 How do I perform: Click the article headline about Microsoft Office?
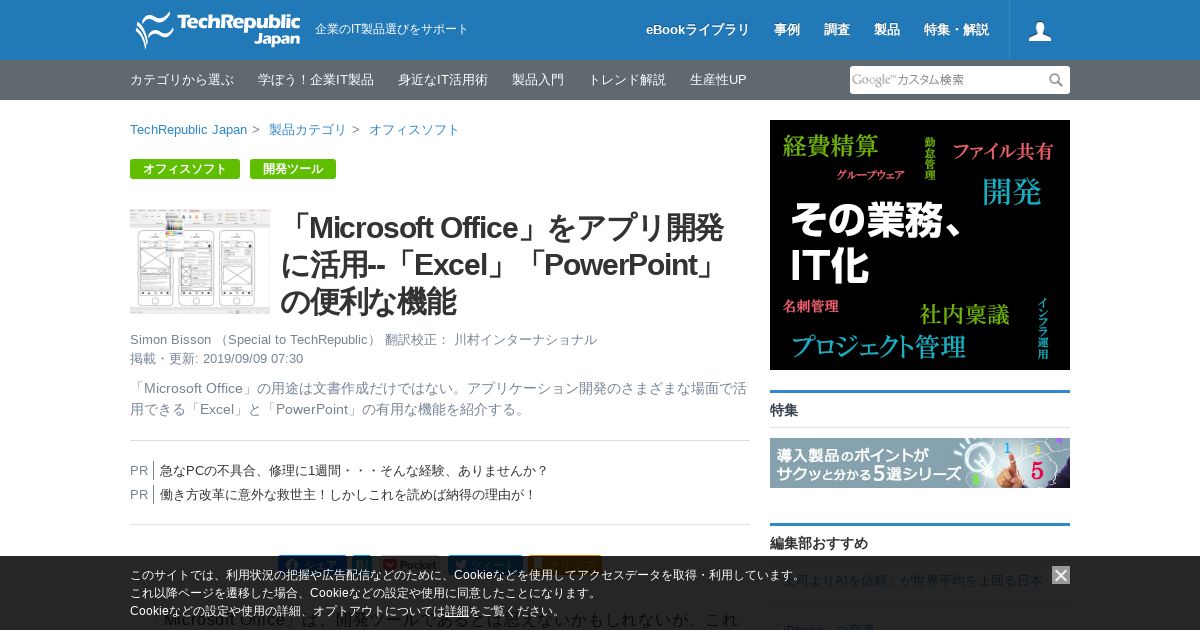click(x=502, y=265)
